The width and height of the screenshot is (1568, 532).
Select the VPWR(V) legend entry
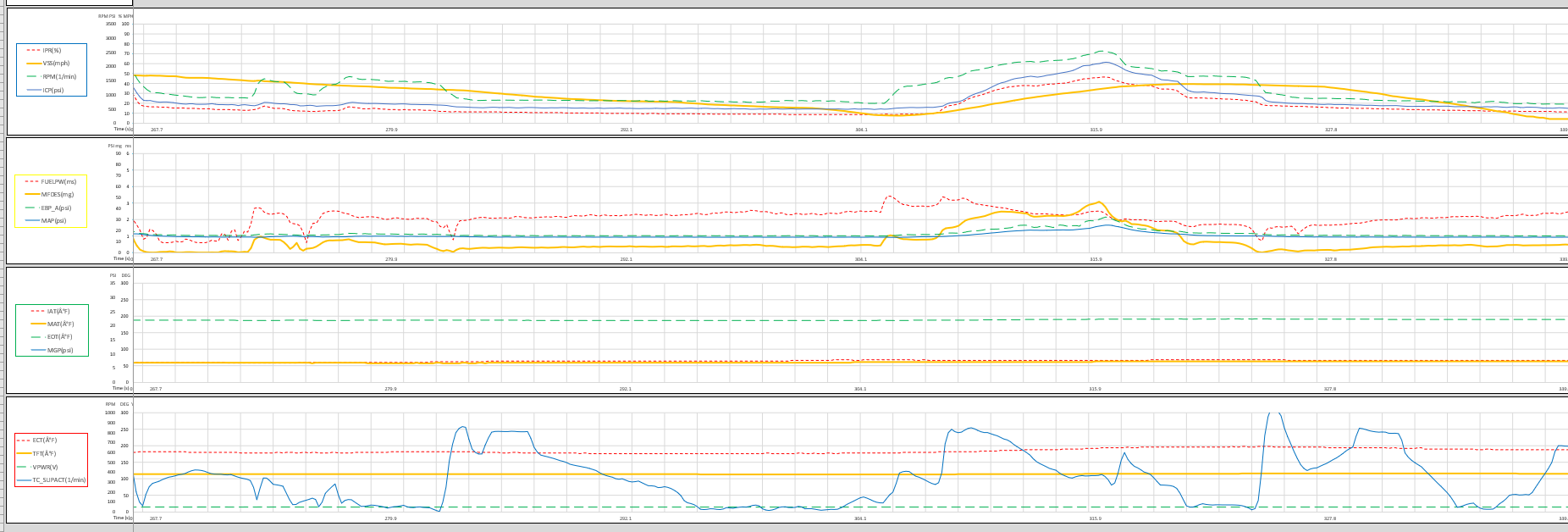click(45, 467)
